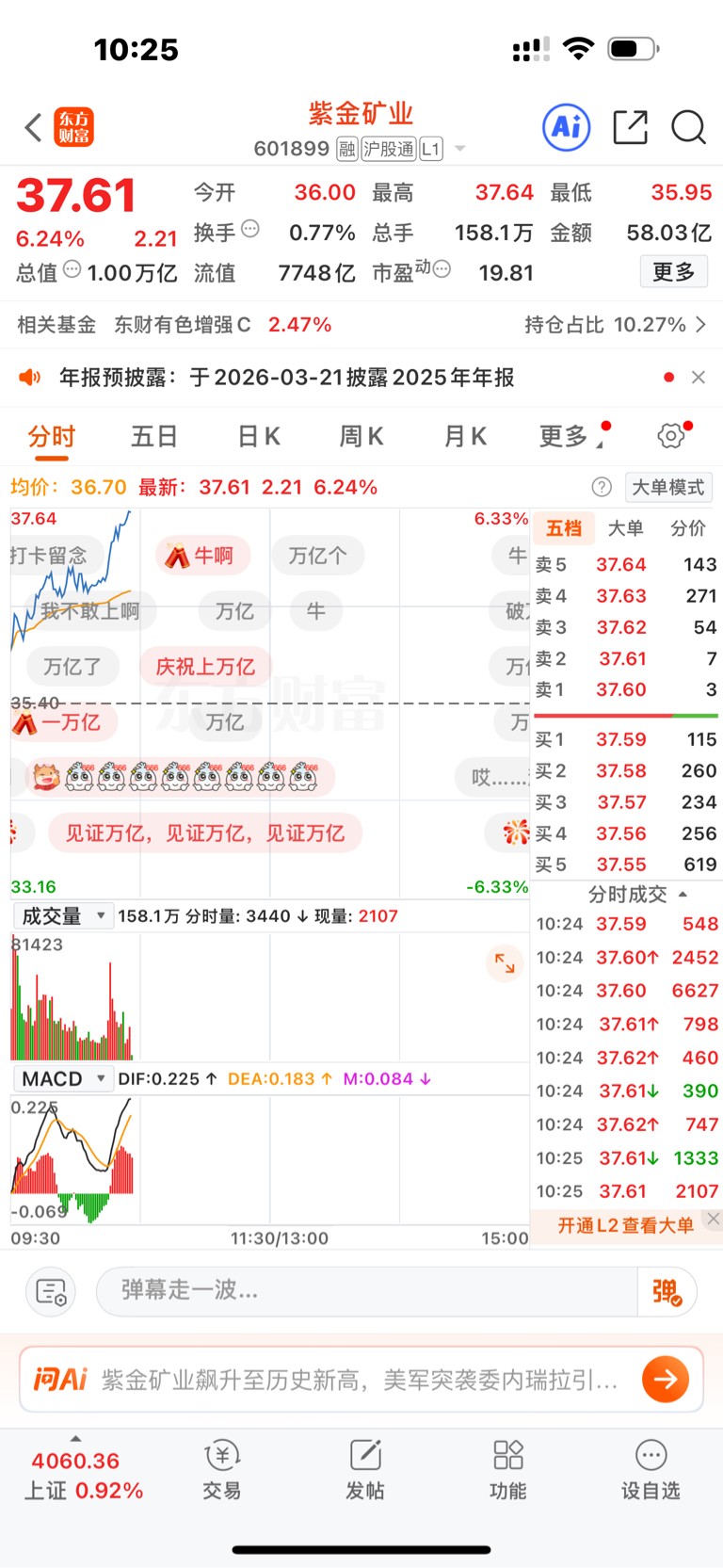Tap 买5 price 37.55 row
Image resolution: width=723 pixels, height=1568 pixels.
tap(626, 865)
